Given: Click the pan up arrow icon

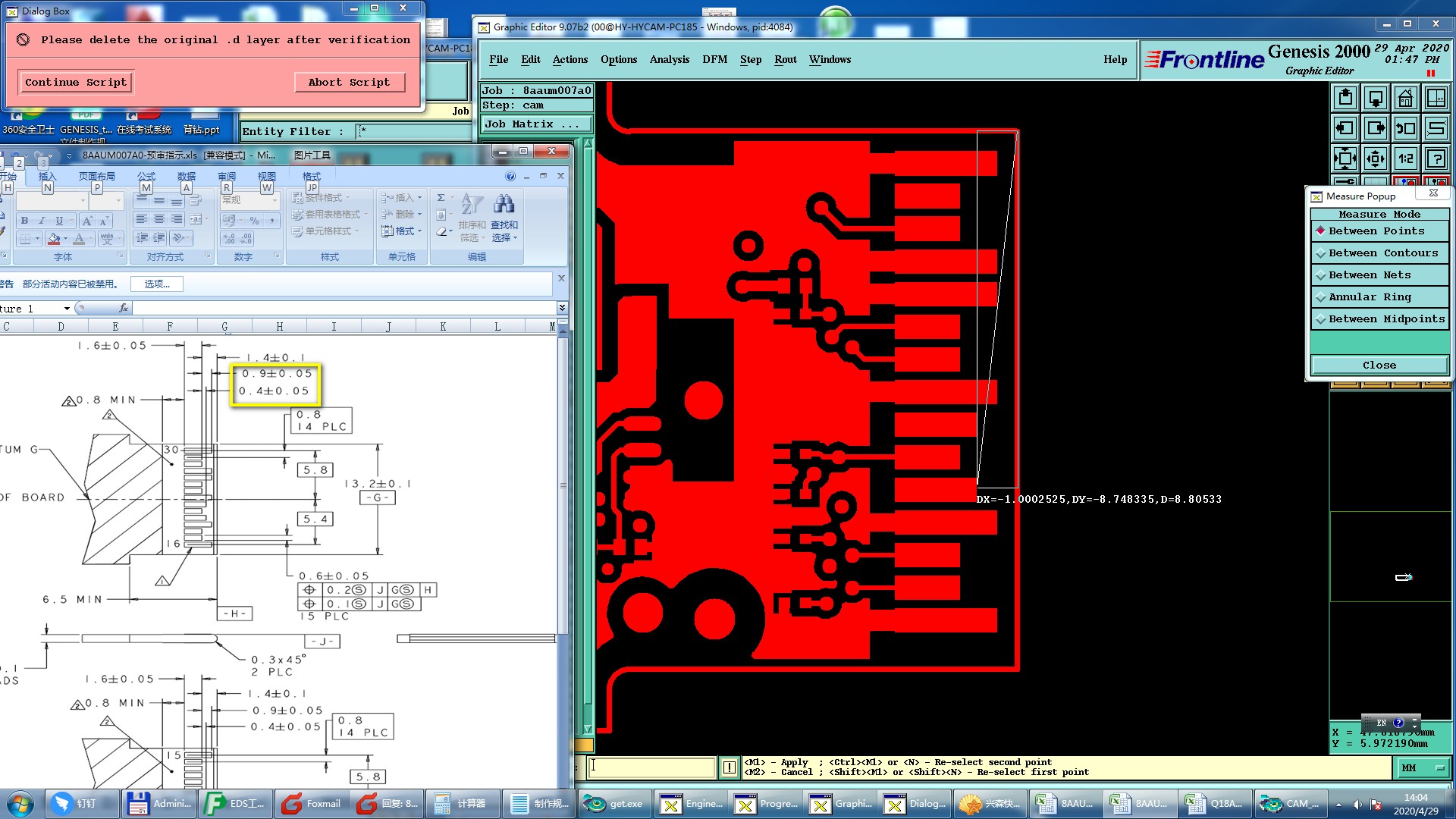Looking at the screenshot, I should [1345, 98].
